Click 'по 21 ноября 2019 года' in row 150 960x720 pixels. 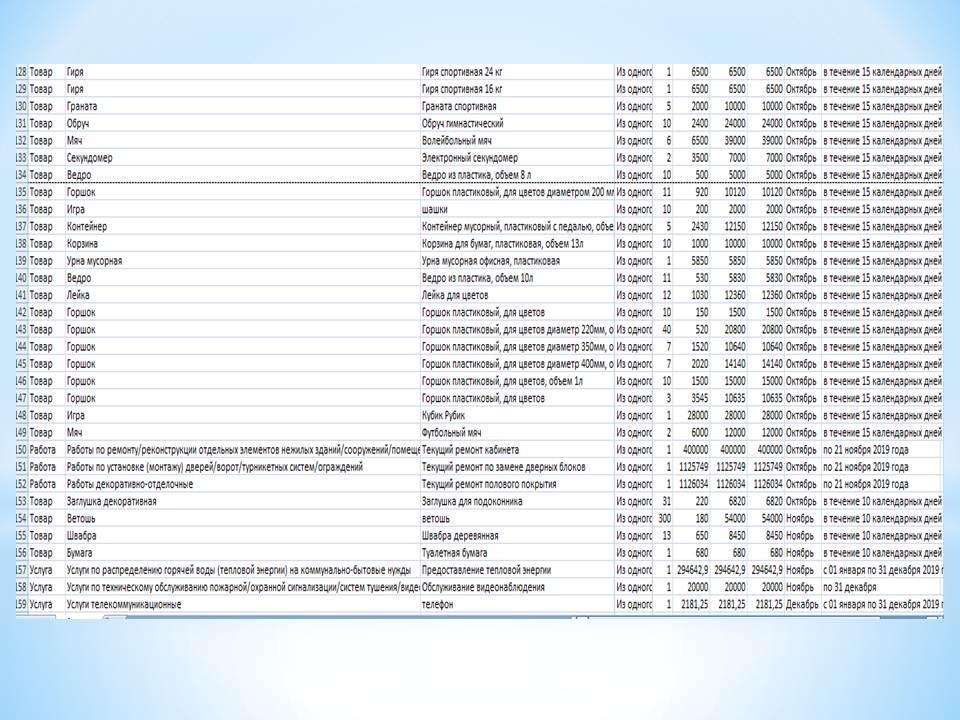(x=882, y=449)
